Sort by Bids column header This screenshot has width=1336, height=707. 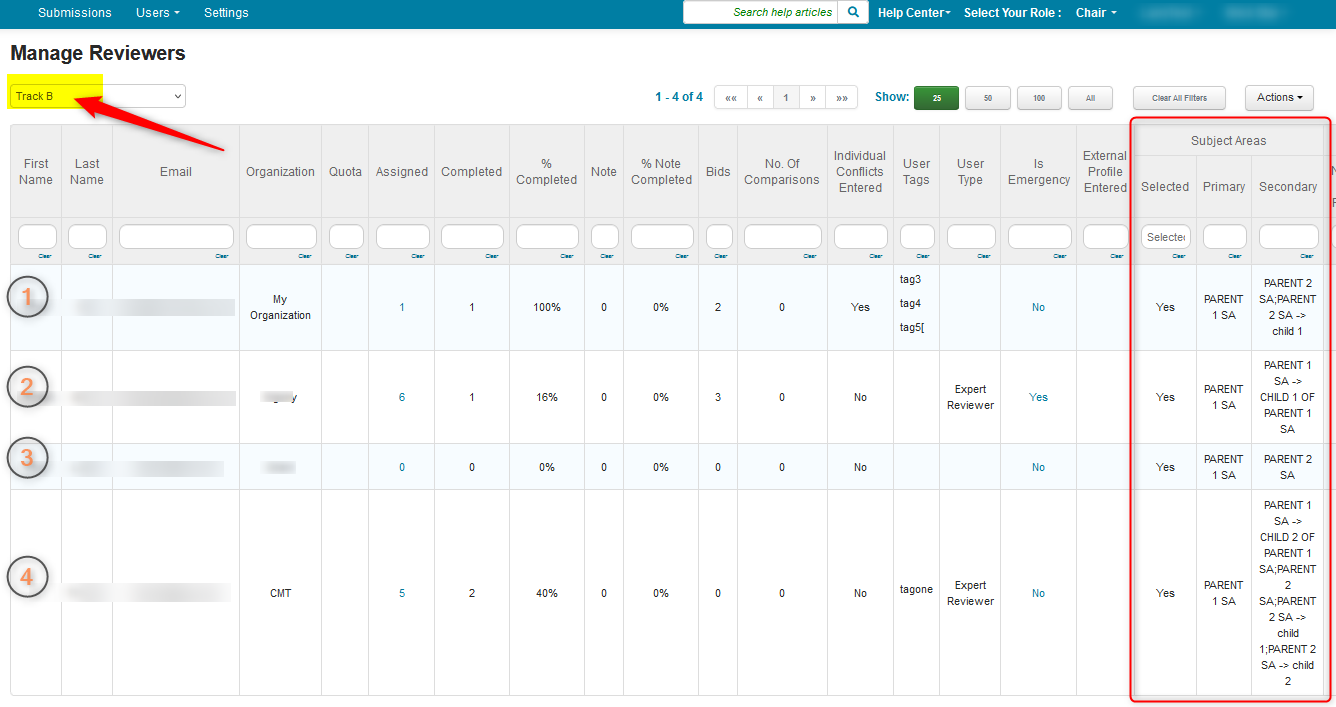pos(718,172)
